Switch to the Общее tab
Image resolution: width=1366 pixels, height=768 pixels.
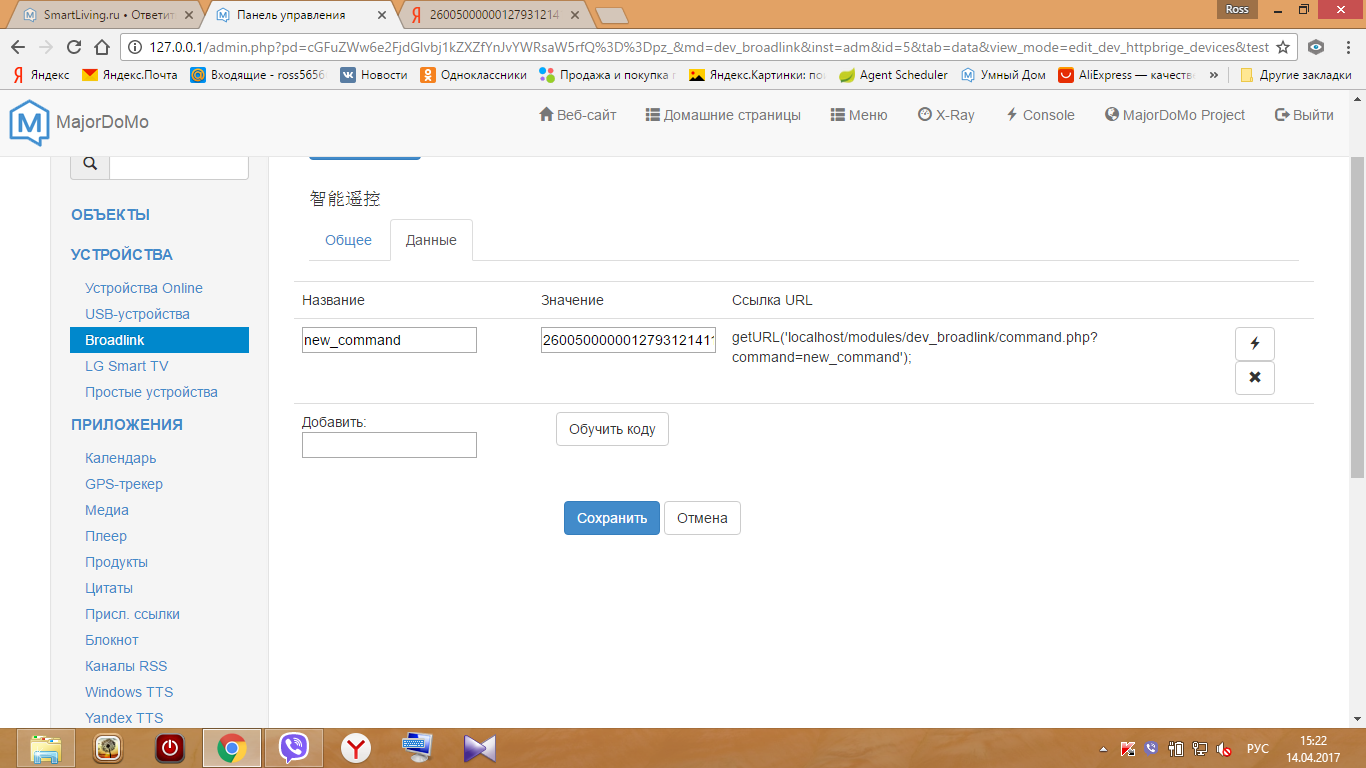[348, 240]
